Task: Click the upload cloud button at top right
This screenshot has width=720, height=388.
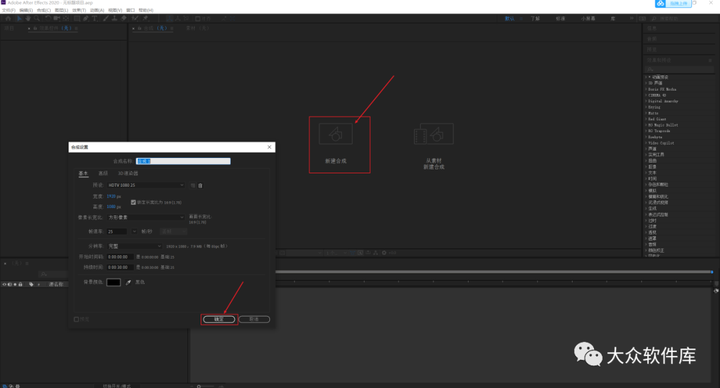Action: pos(673,4)
